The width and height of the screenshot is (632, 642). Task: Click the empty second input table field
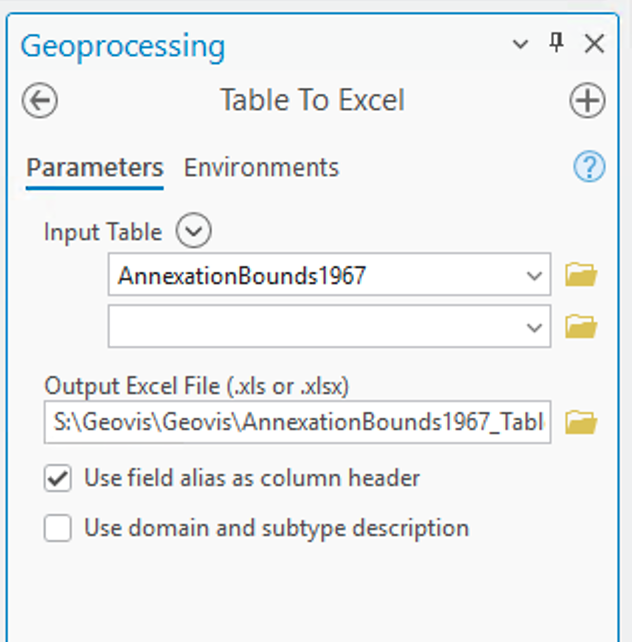[310, 327]
